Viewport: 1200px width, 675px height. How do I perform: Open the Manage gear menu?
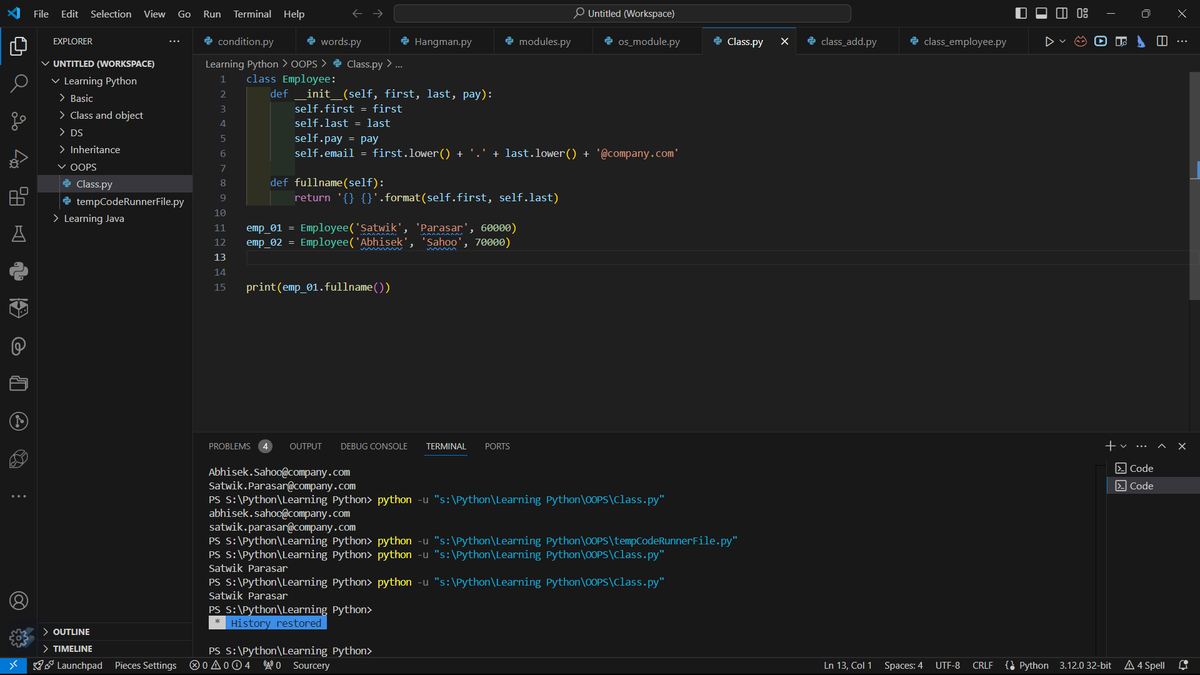pyautogui.click(x=18, y=638)
